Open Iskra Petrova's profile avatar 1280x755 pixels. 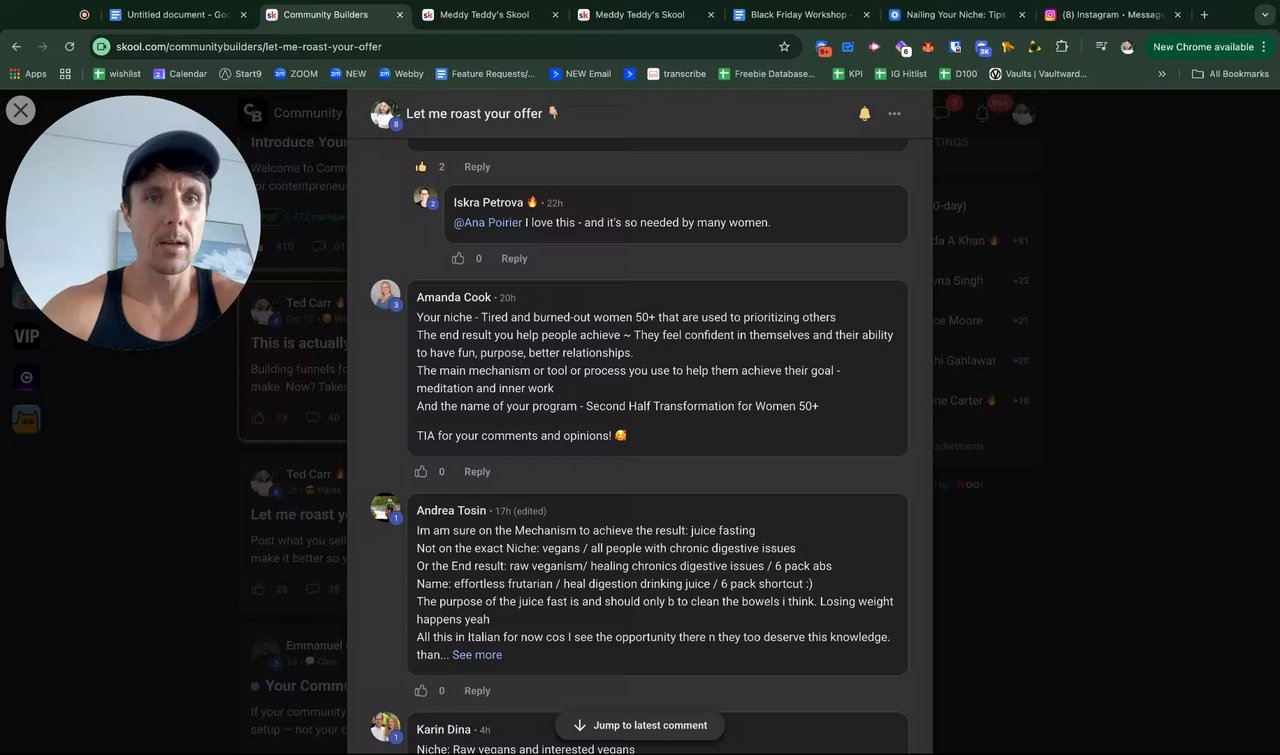[425, 197]
